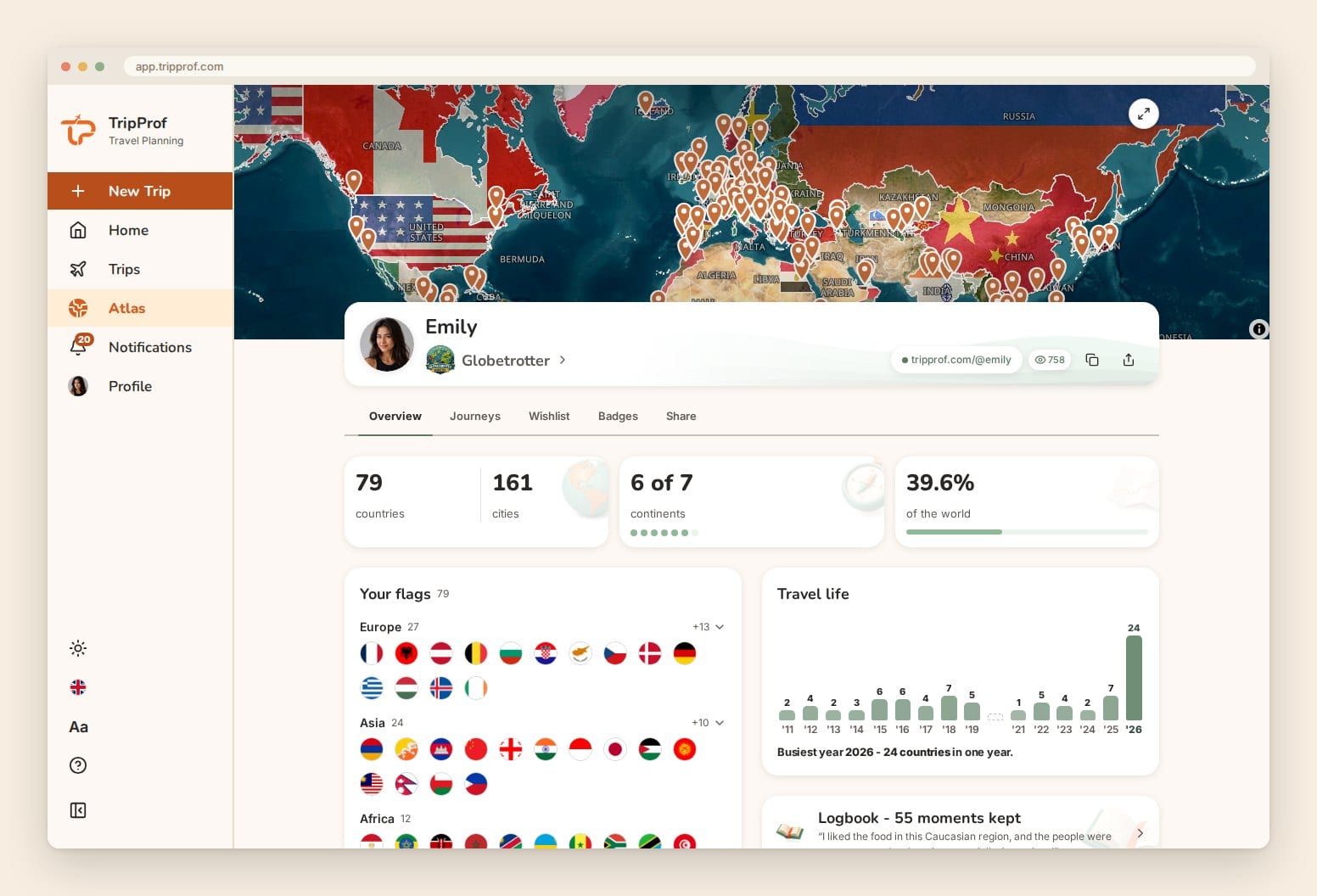
Task: Open the Aa font size setting
Action: click(78, 726)
